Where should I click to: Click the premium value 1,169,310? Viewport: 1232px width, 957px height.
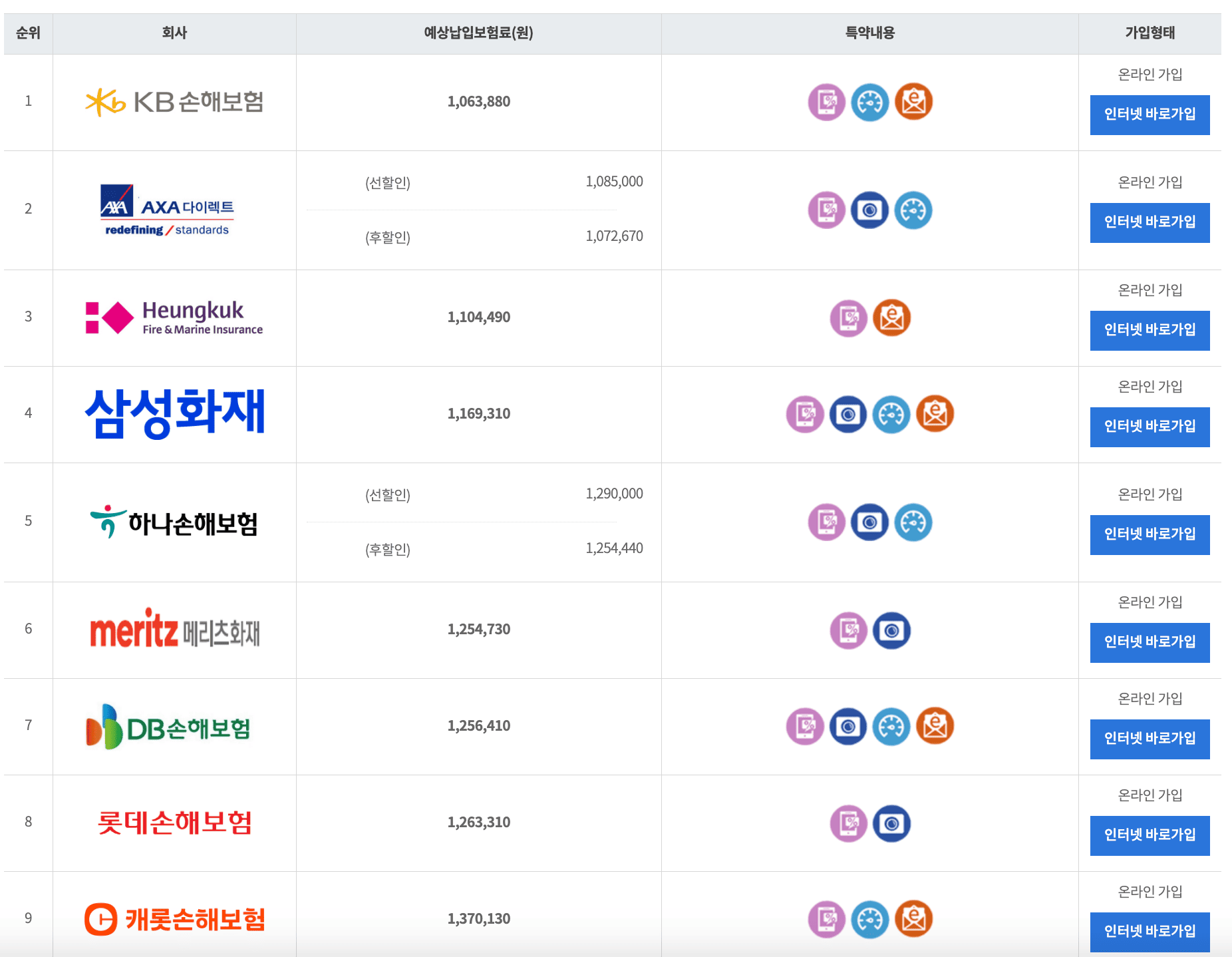479,414
